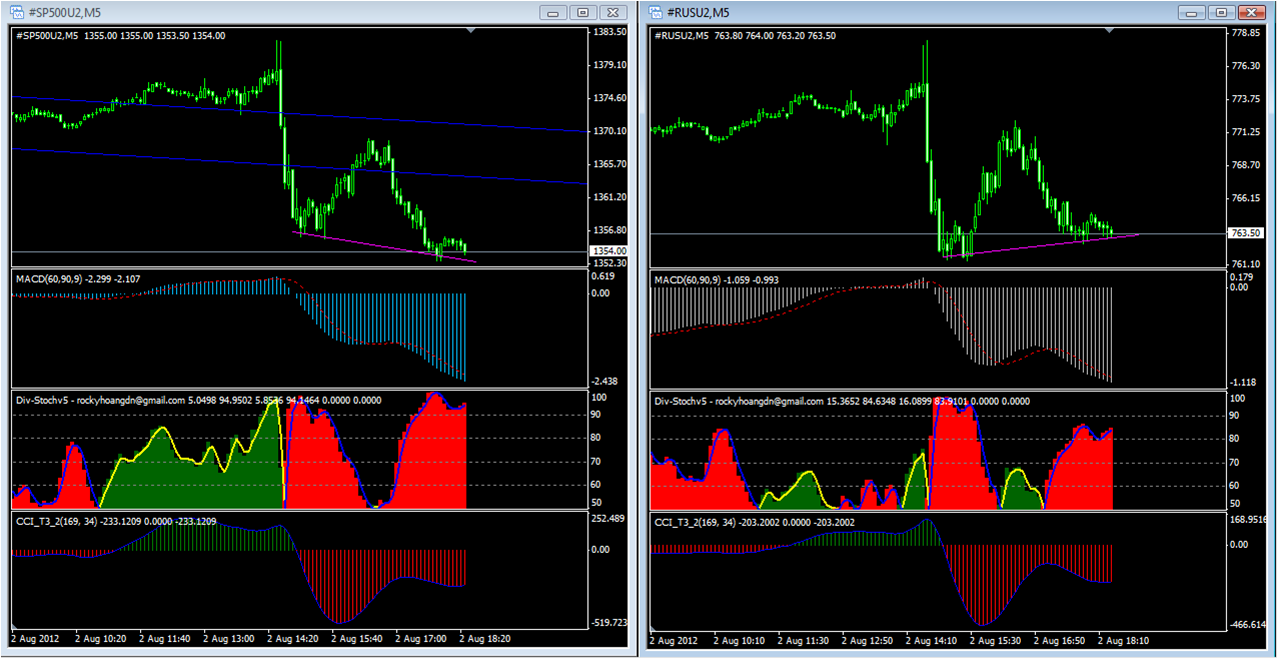Click the CCI scale value -466.614
Image resolution: width=1278 pixels, height=660 pixels.
tap(1248, 624)
